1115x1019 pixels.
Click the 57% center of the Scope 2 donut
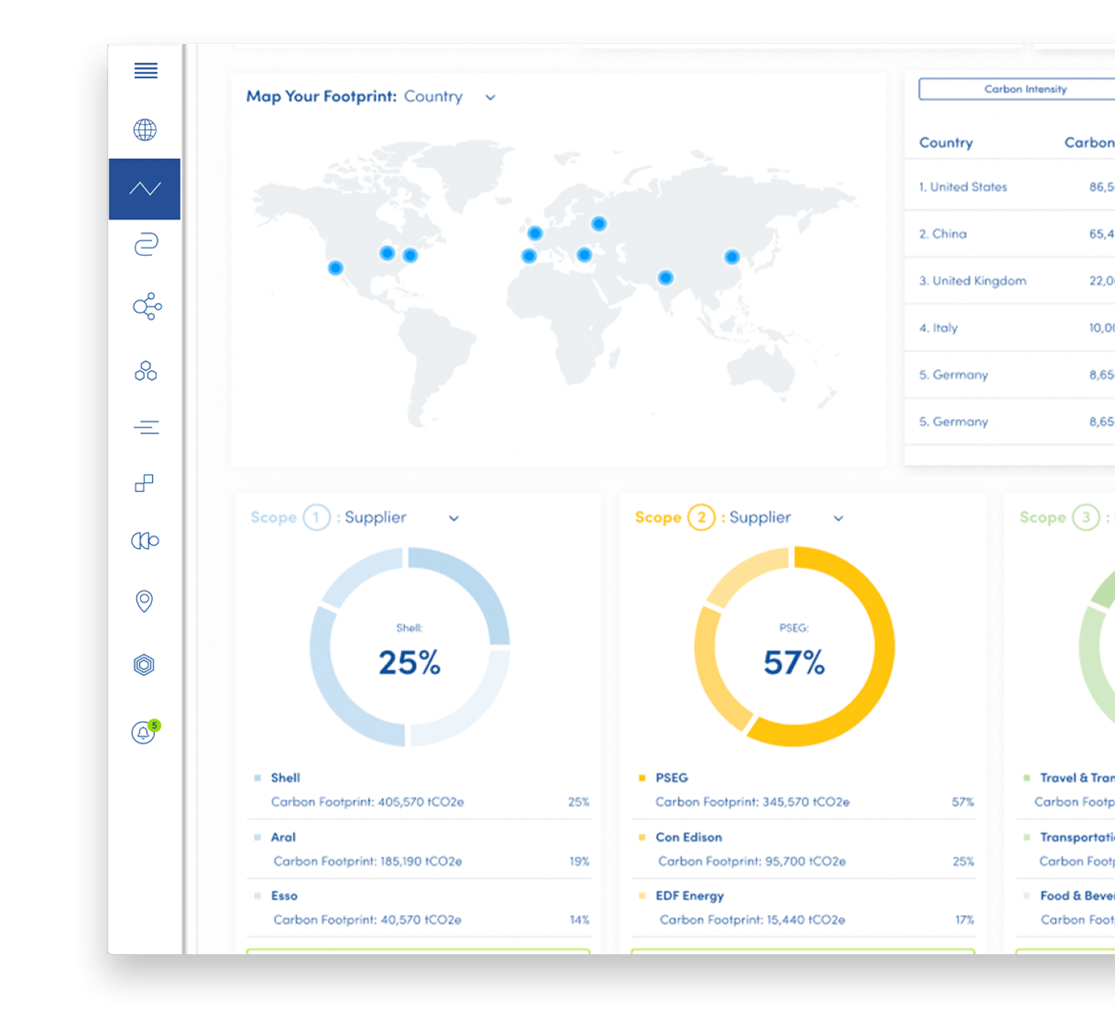[794, 662]
